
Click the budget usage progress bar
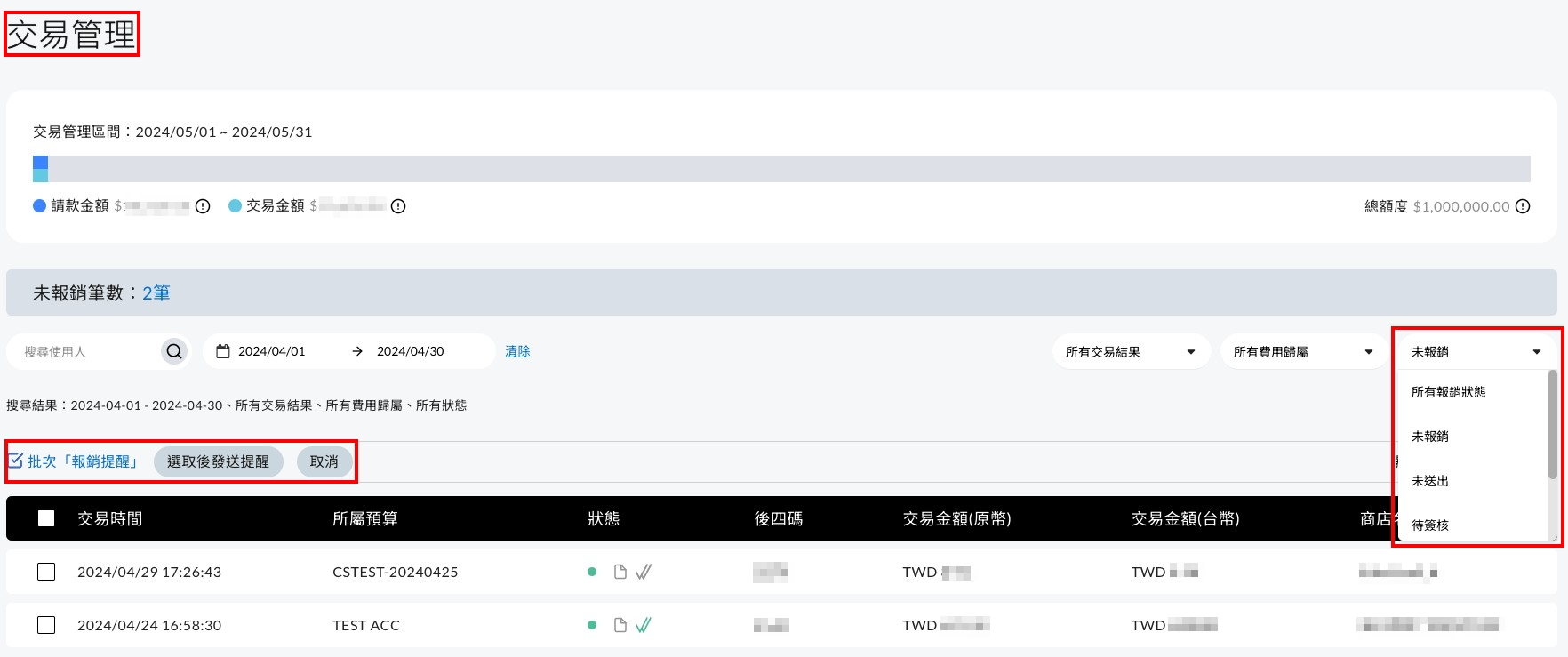(x=781, y=169)
